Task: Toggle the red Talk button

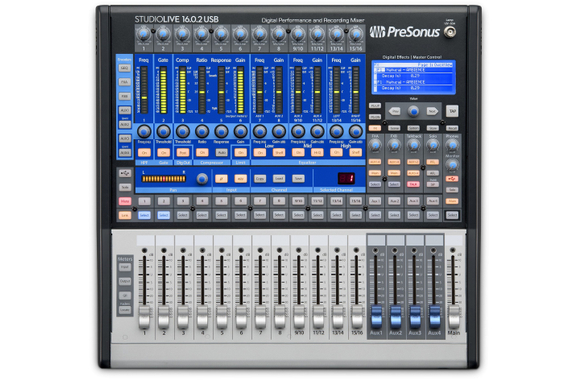Action: pyautogui.click(x=413, y=184)
